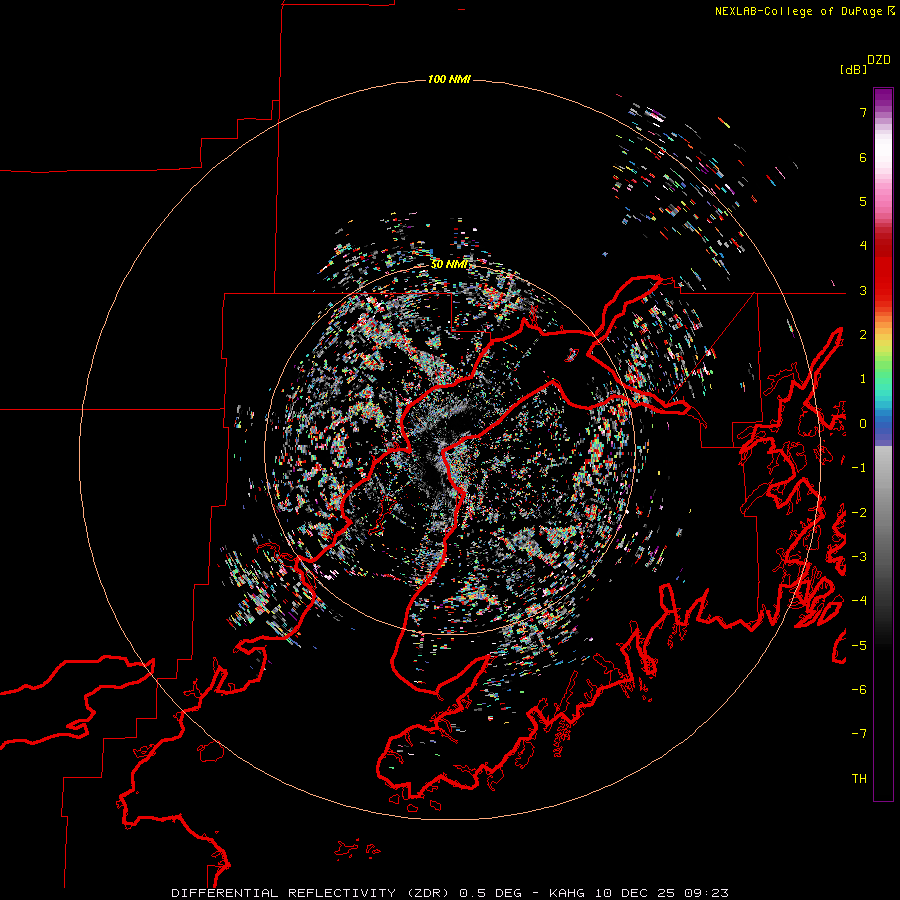Click the 0 dB scale label

(x=863, y=424)
